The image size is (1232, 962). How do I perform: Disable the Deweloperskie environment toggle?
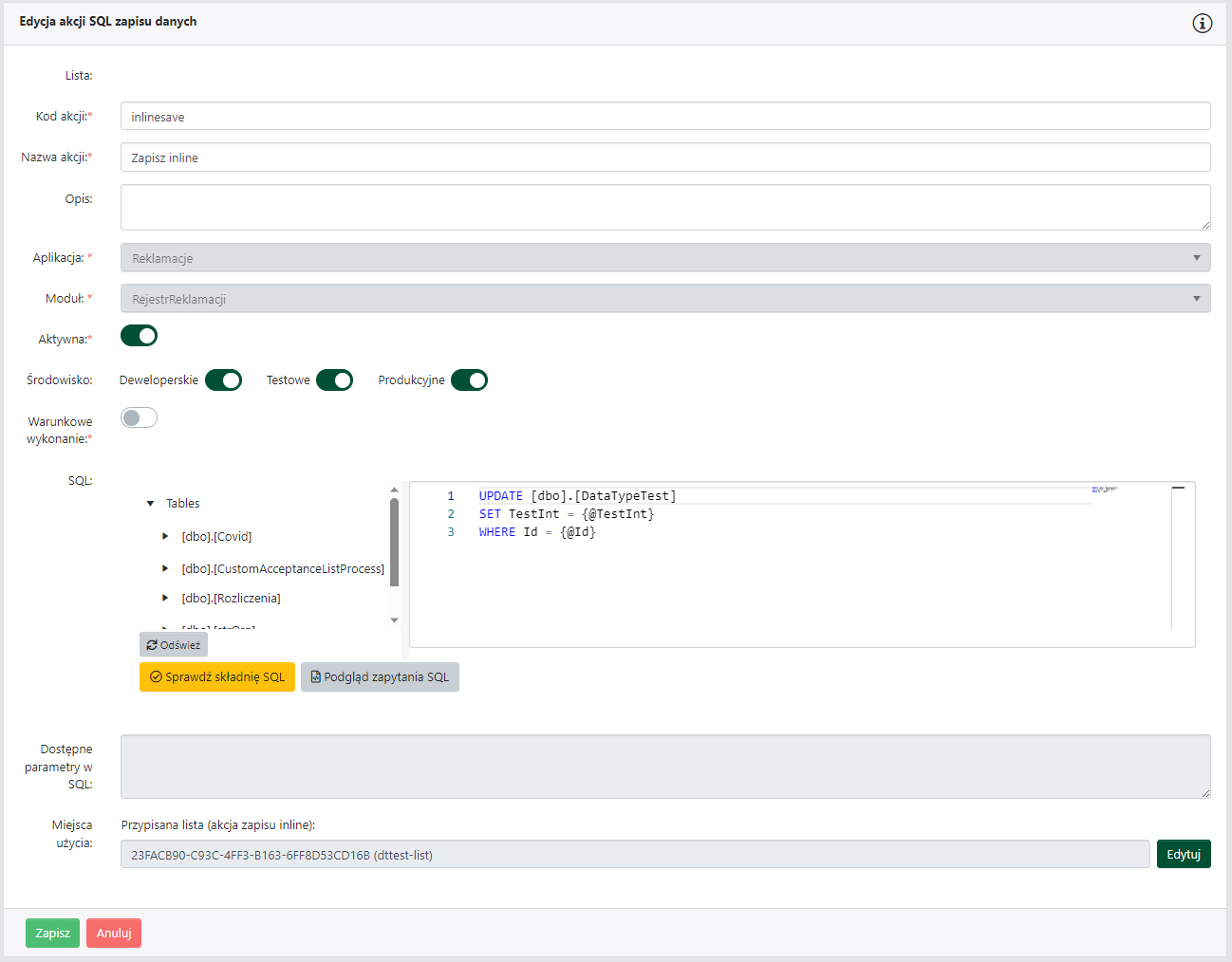point(224,380)
